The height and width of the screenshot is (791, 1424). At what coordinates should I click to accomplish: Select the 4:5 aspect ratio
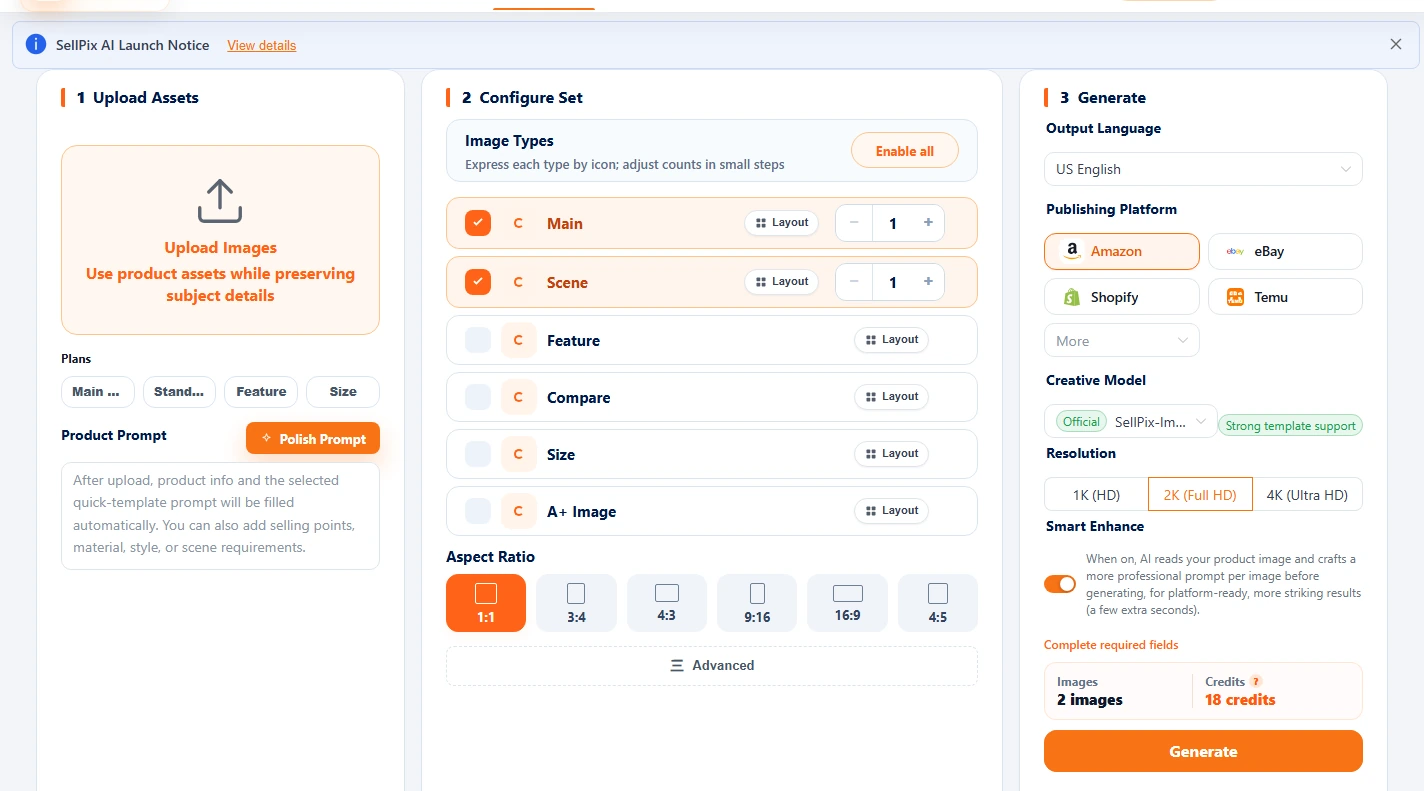coord(938,603)
